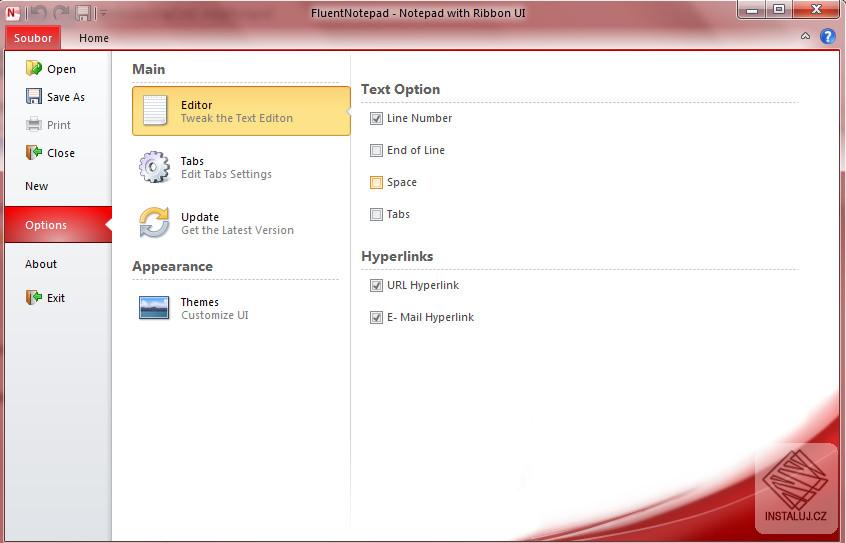
Task: Click the Redo icon in quick access toolbar
Action: 61,12
